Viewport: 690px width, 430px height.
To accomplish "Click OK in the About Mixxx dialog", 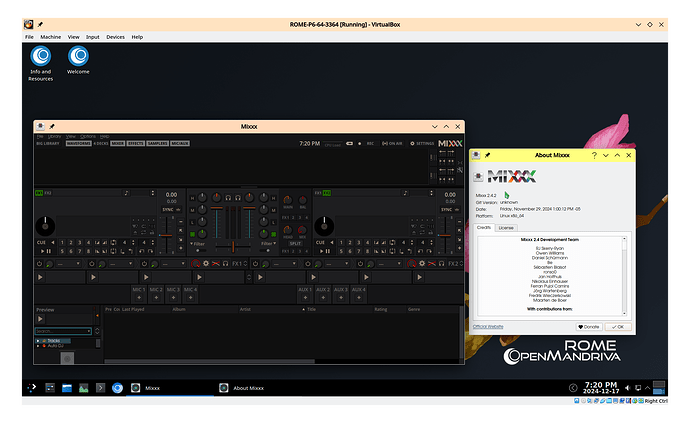I will [618, 327].
